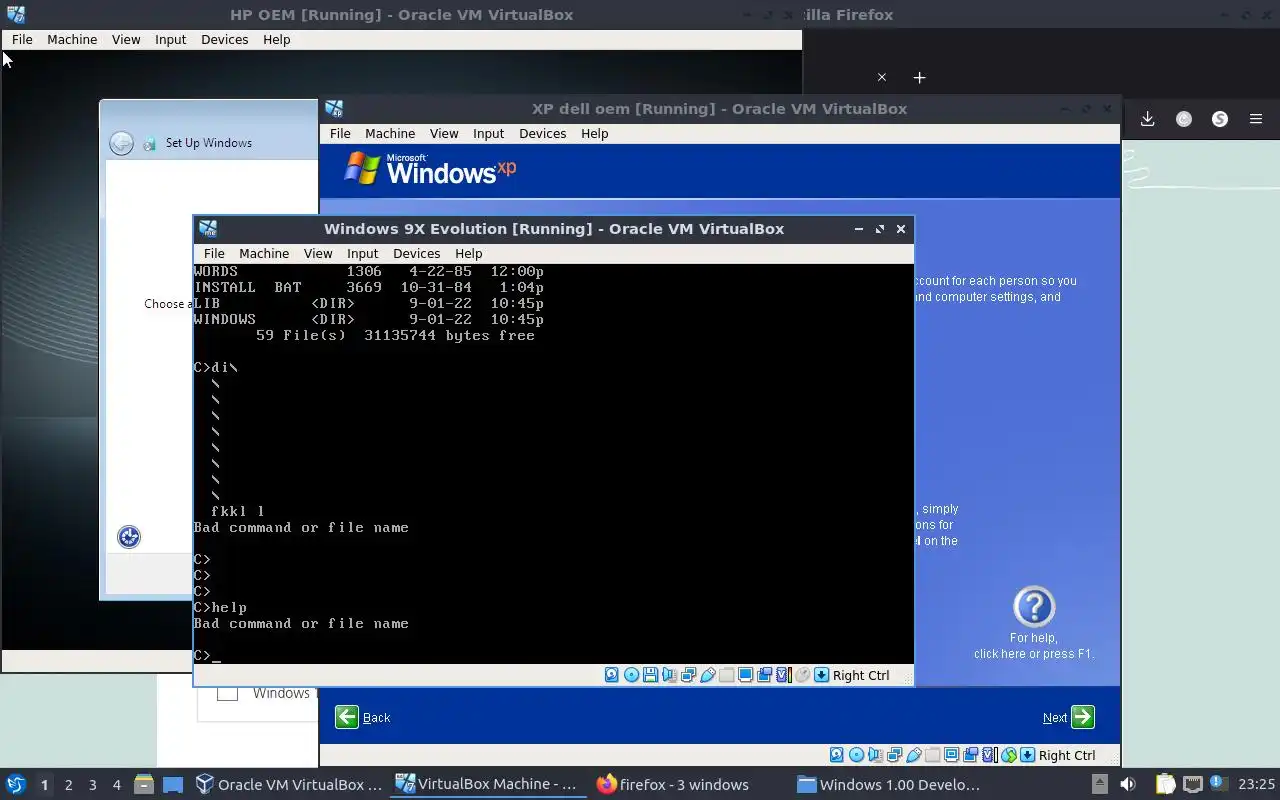Click CPU virtualization indicator in Windows 9X Evolution window
1280x800 pixels.
click(x=783, y=675)
